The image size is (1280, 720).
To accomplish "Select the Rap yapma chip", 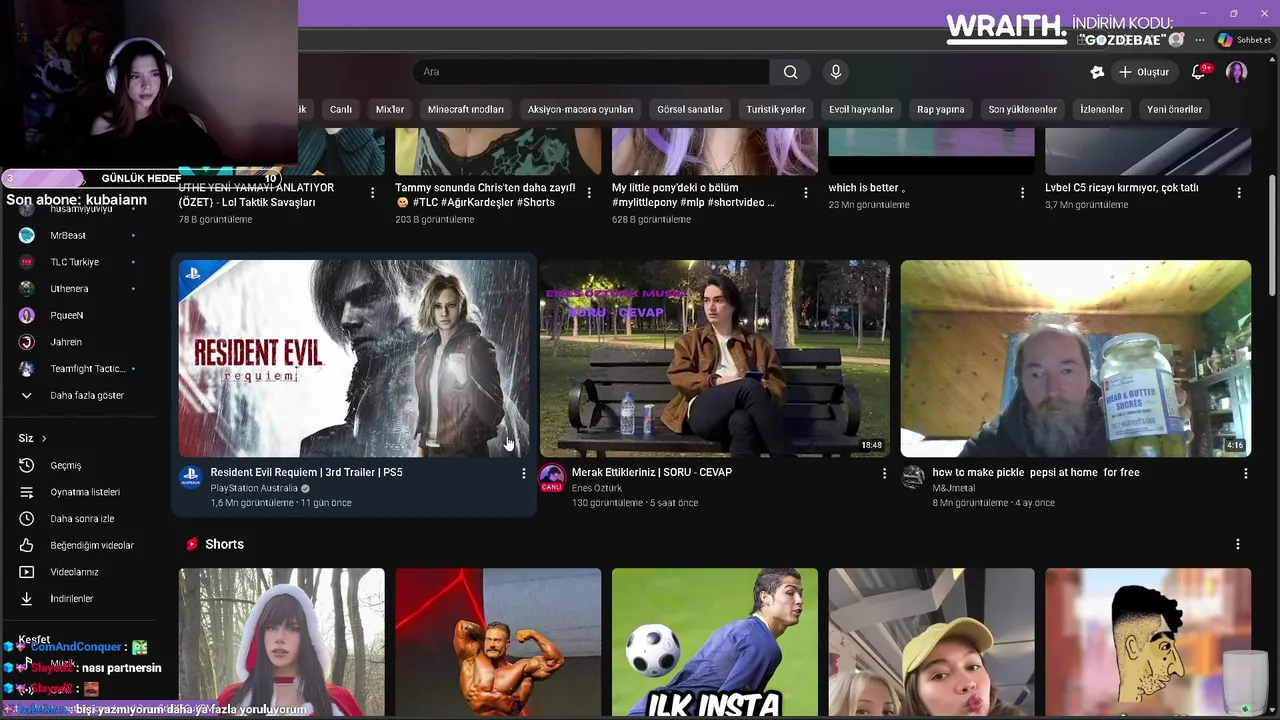I will [x=941, y=109].
